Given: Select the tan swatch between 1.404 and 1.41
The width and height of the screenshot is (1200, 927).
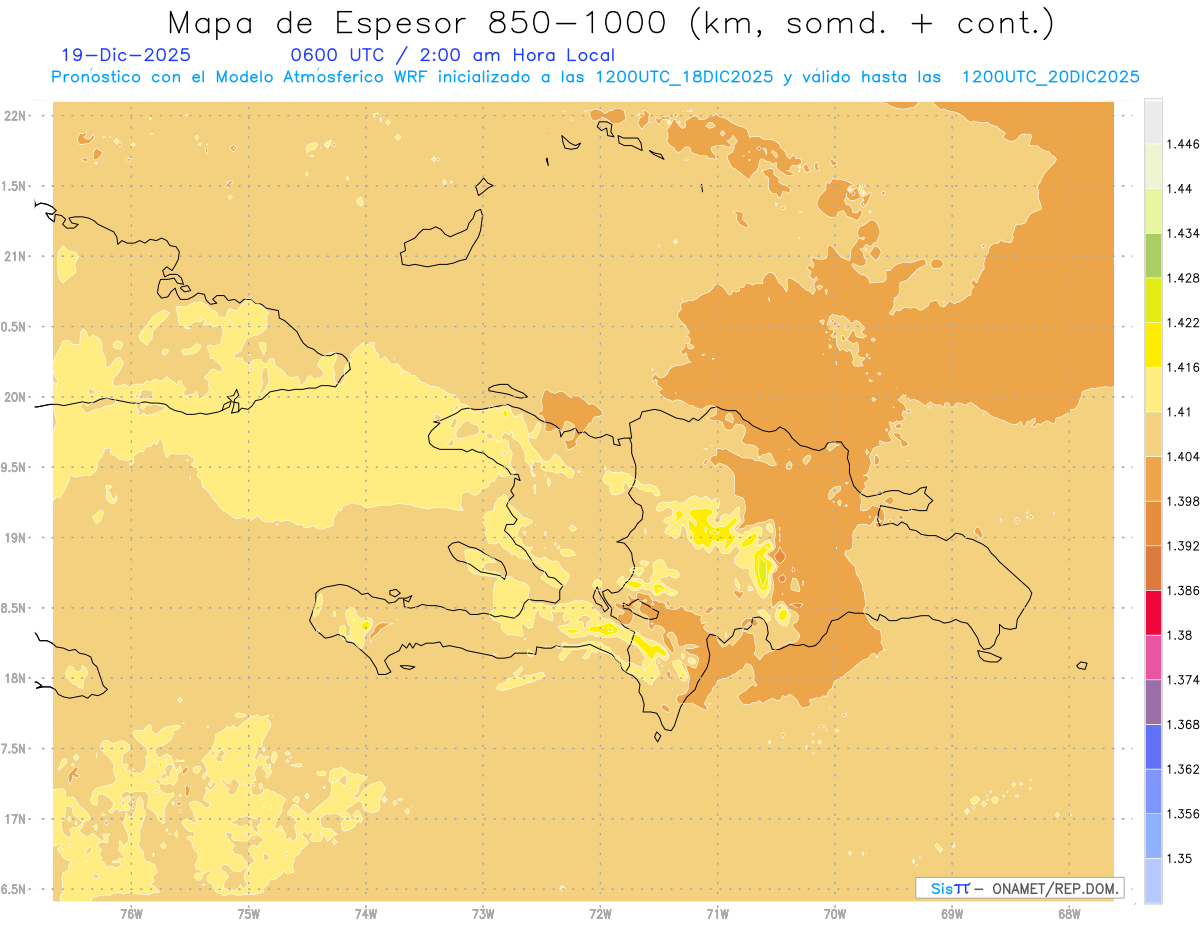Looking at the screenshot, I should click(1153, 434).
